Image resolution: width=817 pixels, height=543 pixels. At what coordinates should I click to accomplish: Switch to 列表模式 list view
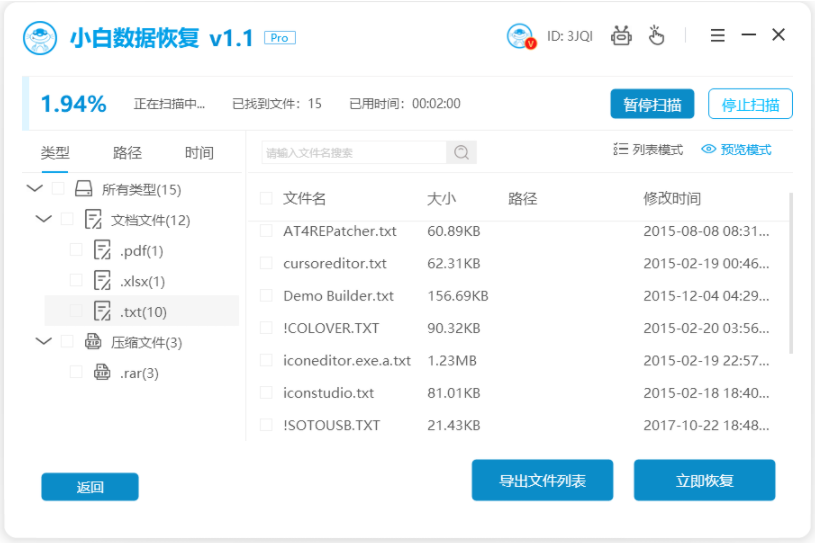click(647, 150)
